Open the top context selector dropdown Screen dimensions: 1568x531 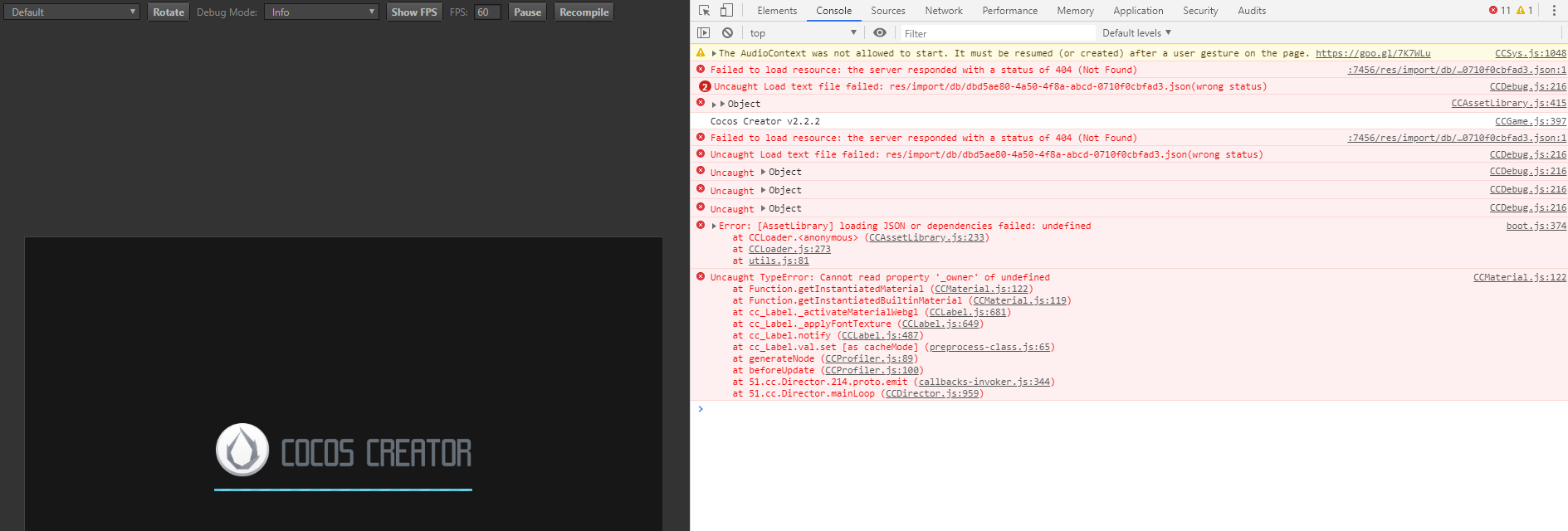click(x=803, y=33)
